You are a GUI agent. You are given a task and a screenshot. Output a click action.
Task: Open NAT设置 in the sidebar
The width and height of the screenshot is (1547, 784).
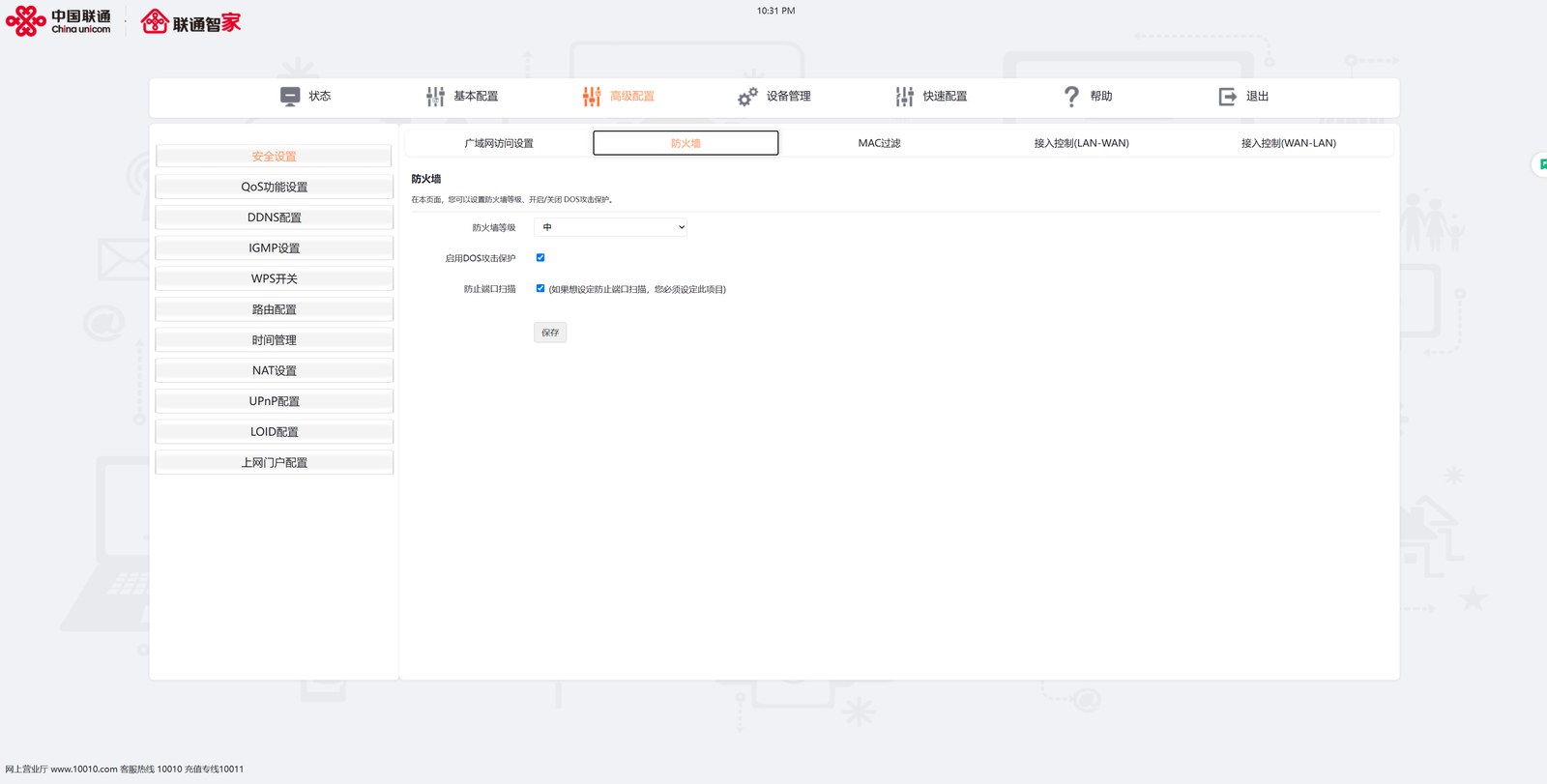[x=275, y=370]
